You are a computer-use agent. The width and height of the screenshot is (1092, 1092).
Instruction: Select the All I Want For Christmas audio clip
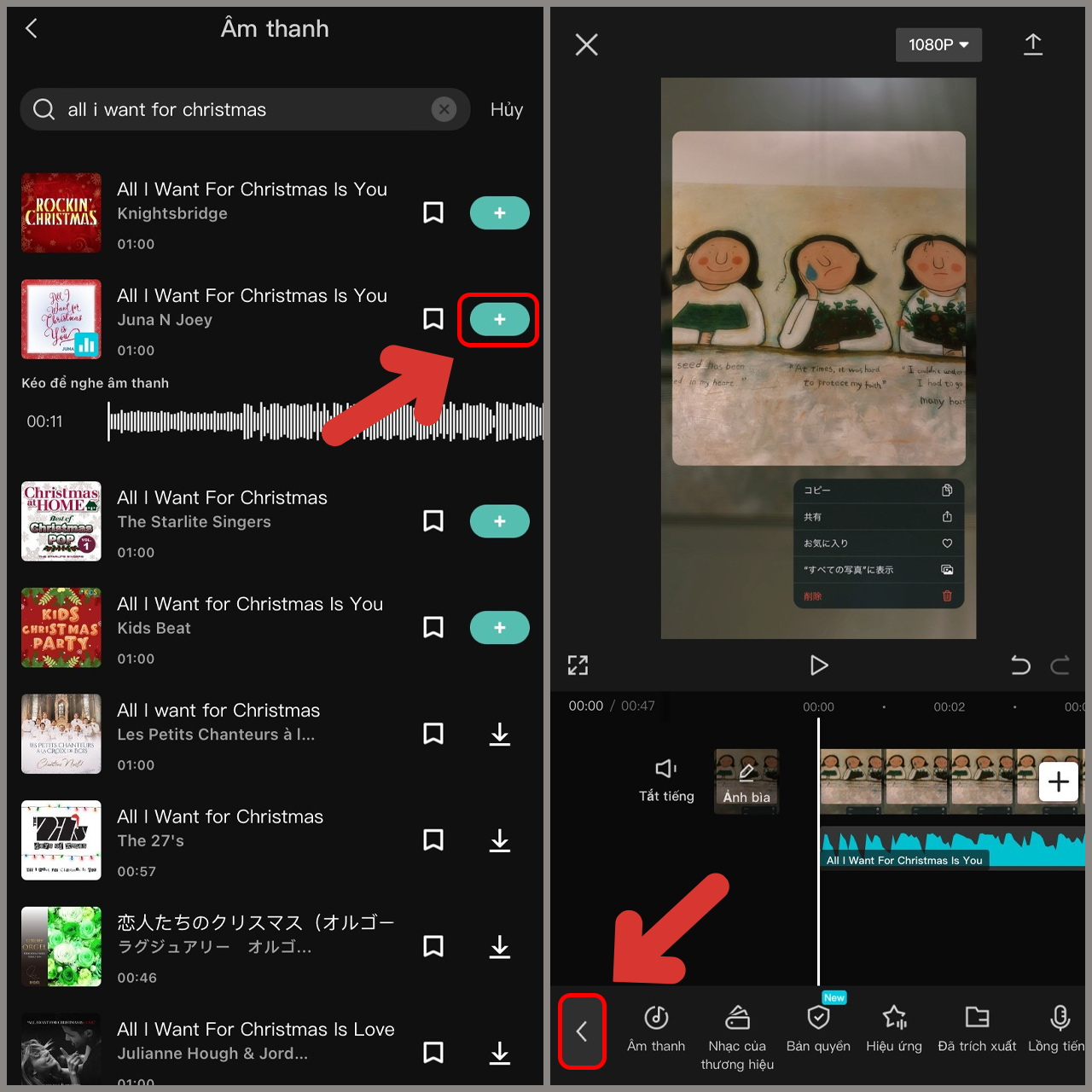point(953,846)
